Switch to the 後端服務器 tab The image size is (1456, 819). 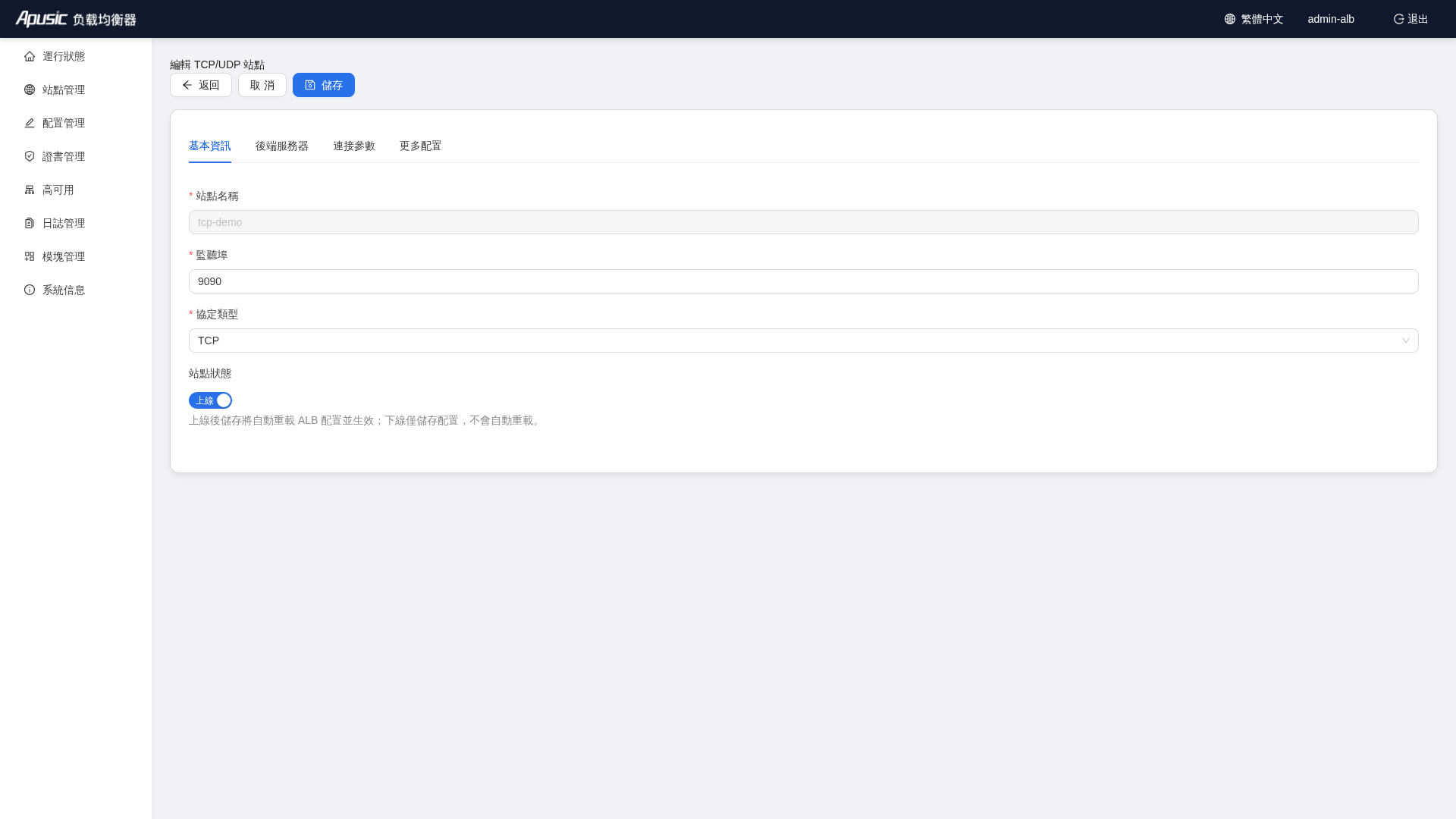click(282, 146)
